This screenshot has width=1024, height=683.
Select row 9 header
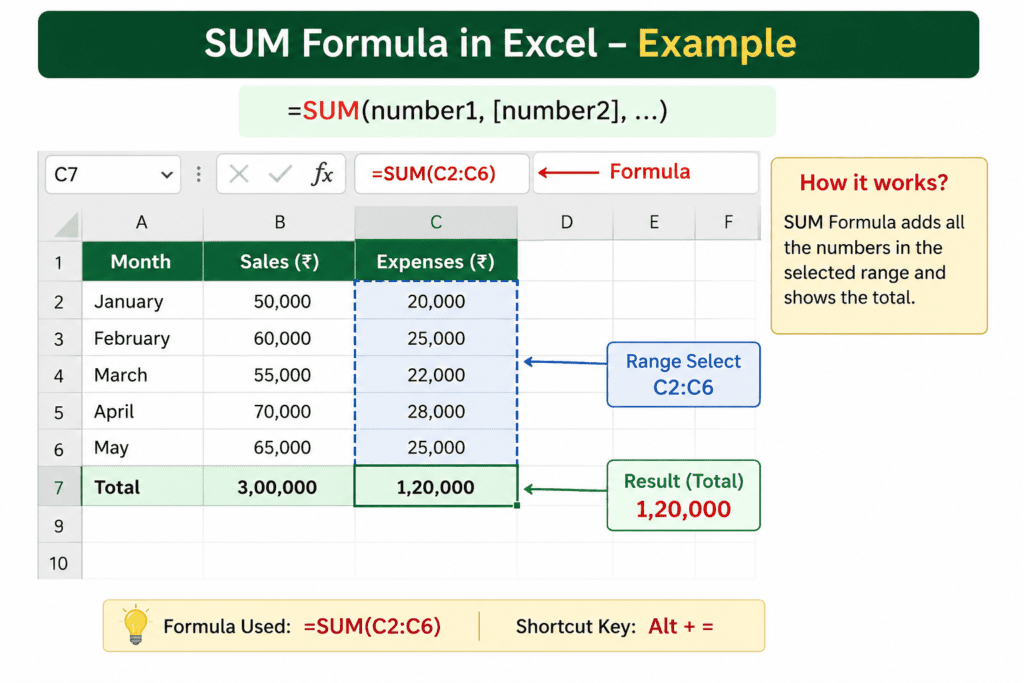pyautogui.click(x=59, y=526)
